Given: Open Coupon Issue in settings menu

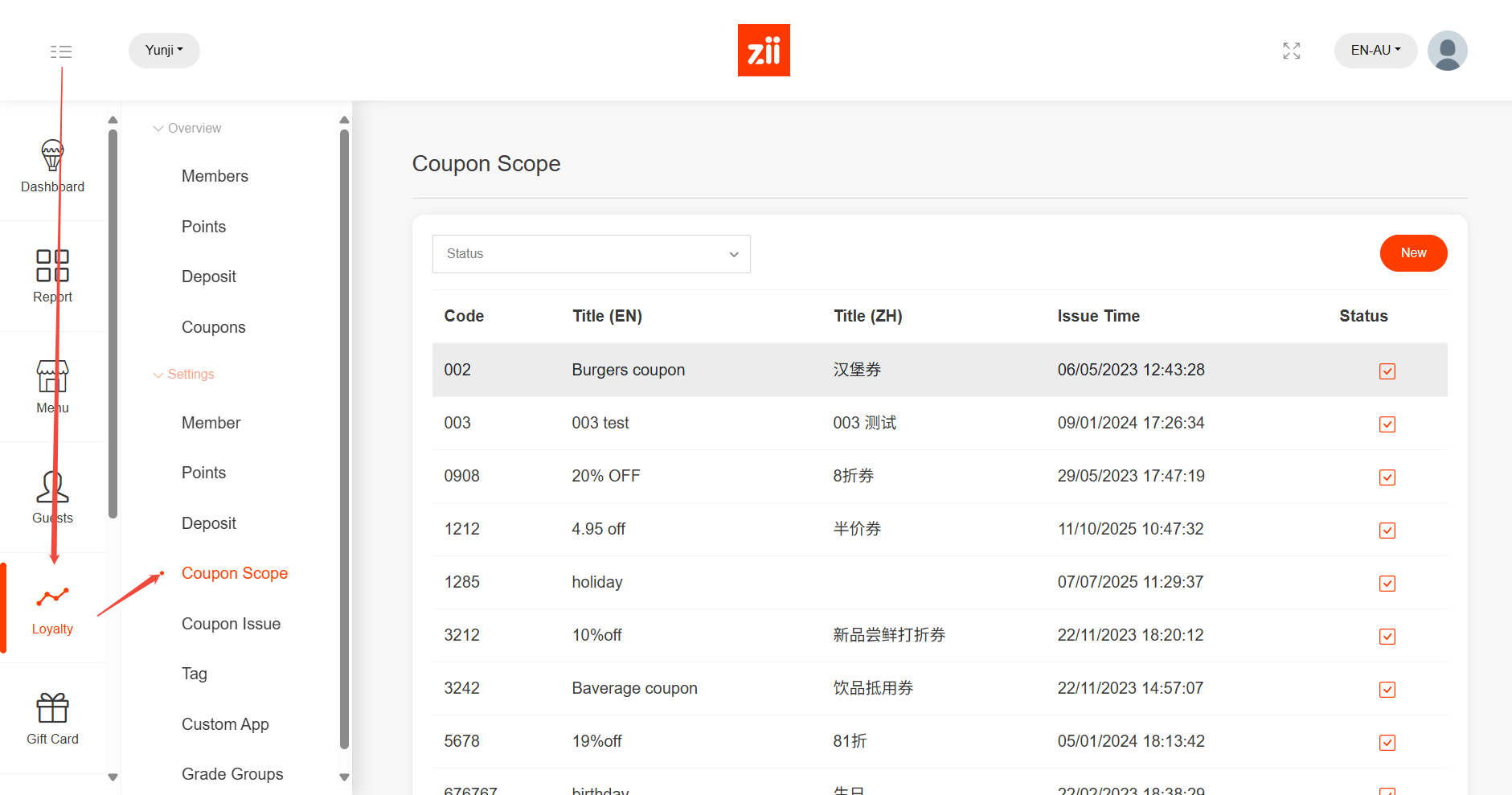Looking at the screenshot, I should (231, 624).
